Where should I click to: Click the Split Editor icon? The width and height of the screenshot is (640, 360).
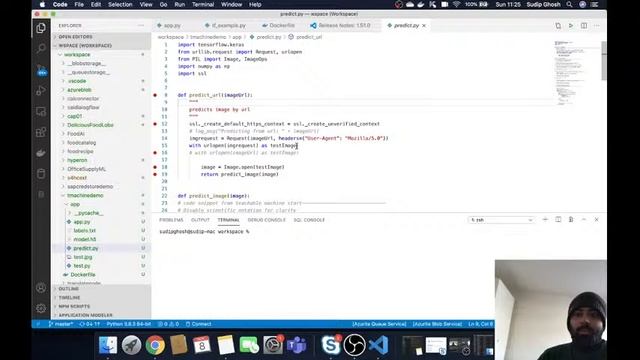[584, 26]
